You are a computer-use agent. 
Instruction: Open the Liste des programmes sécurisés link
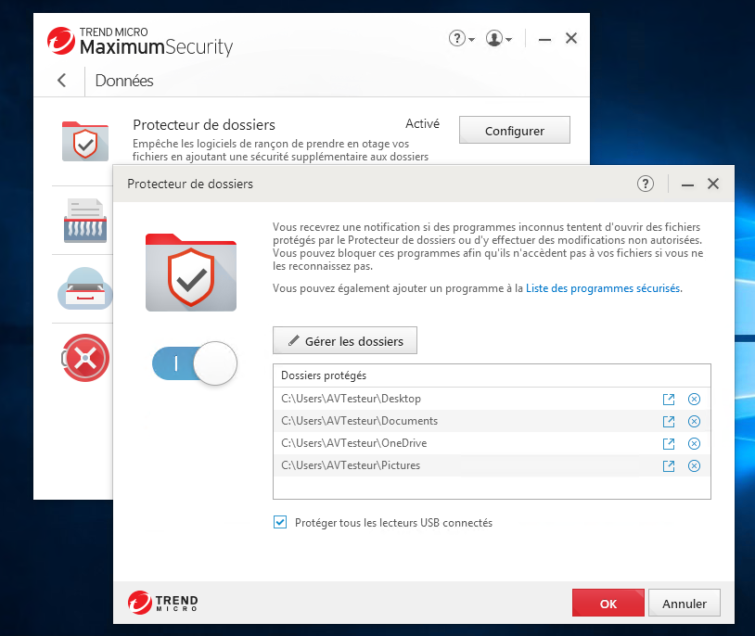click(x=603, y=288)
